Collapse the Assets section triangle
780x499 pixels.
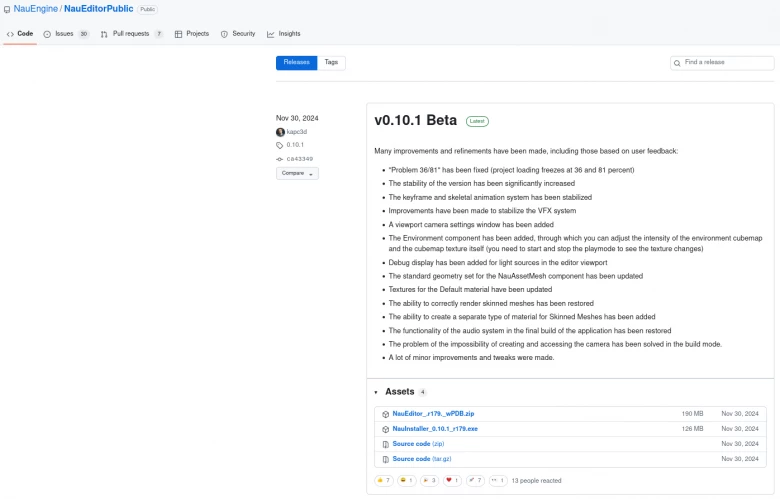[x=376, y=392]
